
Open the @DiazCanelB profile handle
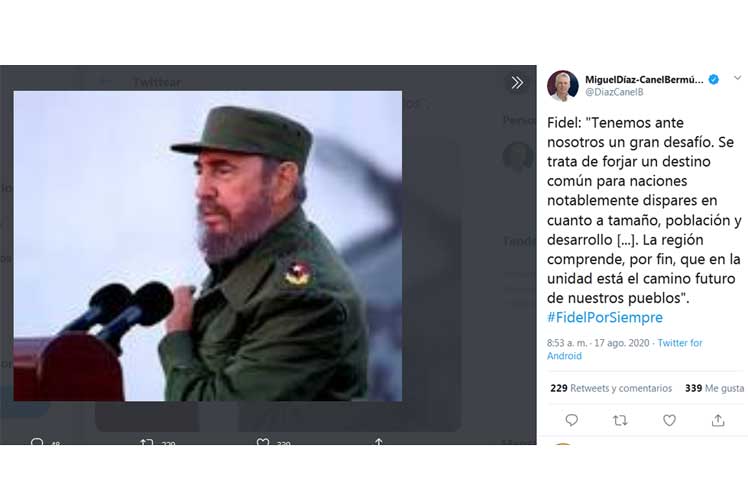coord(614,92)
